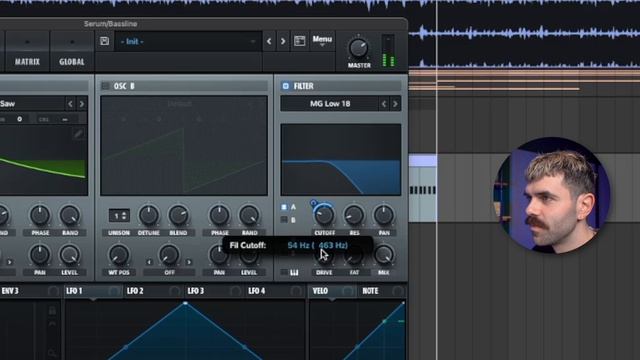640x360 pixels.
Task: Open the preset browser icon beside Menu
Action: [300, 41]
